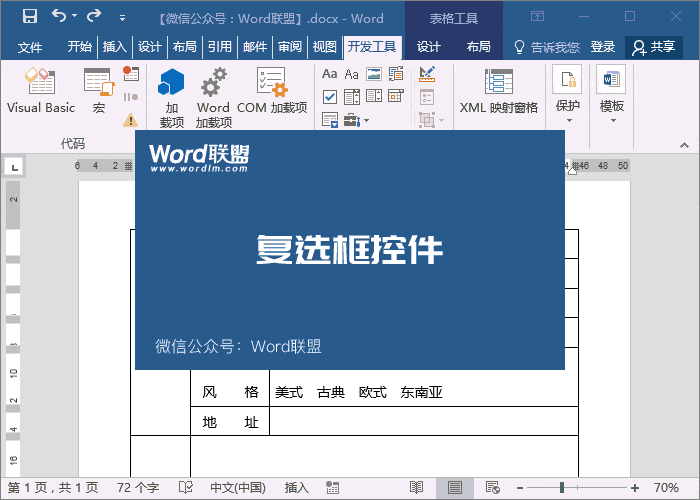The image size is (700, 500).
Task: Switch to 审阅 (Review) tab
Action: [x=290, y=47]
